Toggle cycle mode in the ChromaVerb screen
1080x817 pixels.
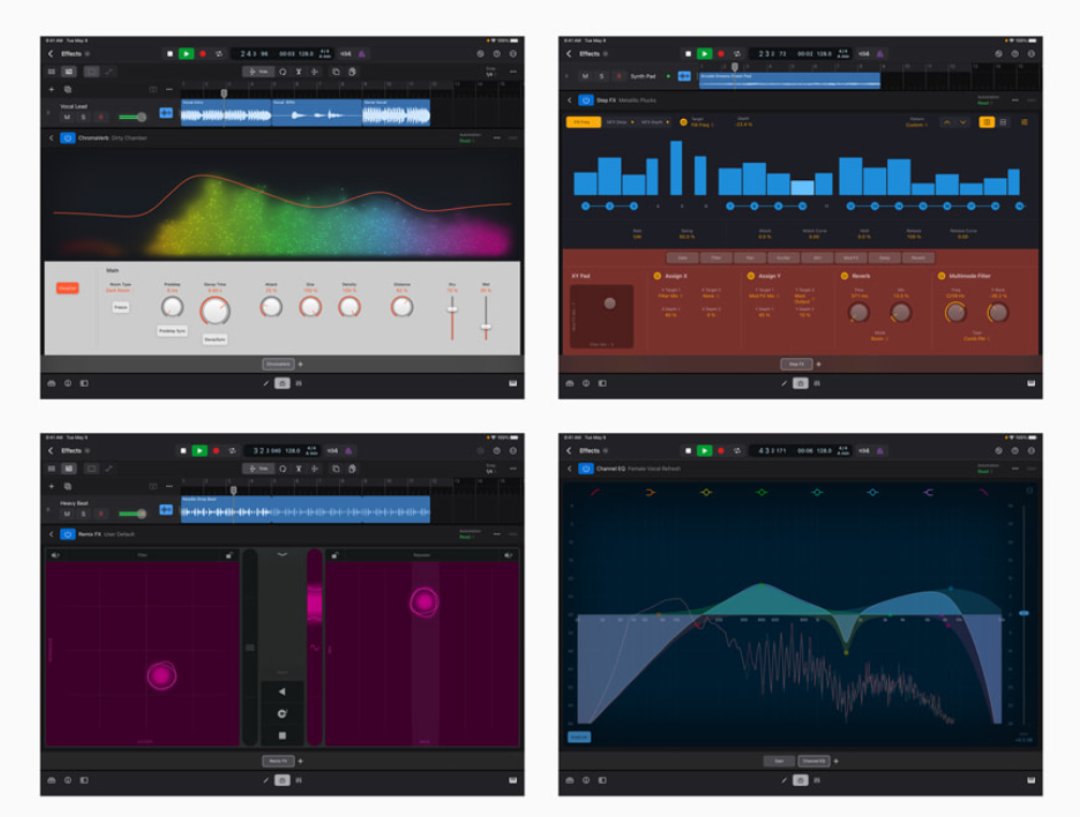tap(219, 54)
